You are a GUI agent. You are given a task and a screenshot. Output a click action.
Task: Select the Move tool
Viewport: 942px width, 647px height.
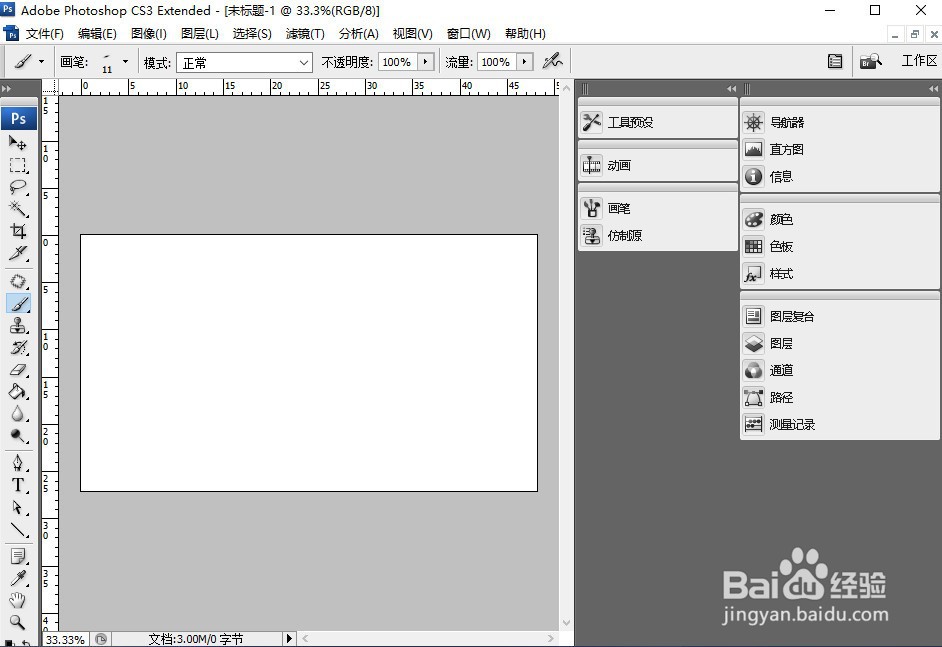[x=18, y=143]
